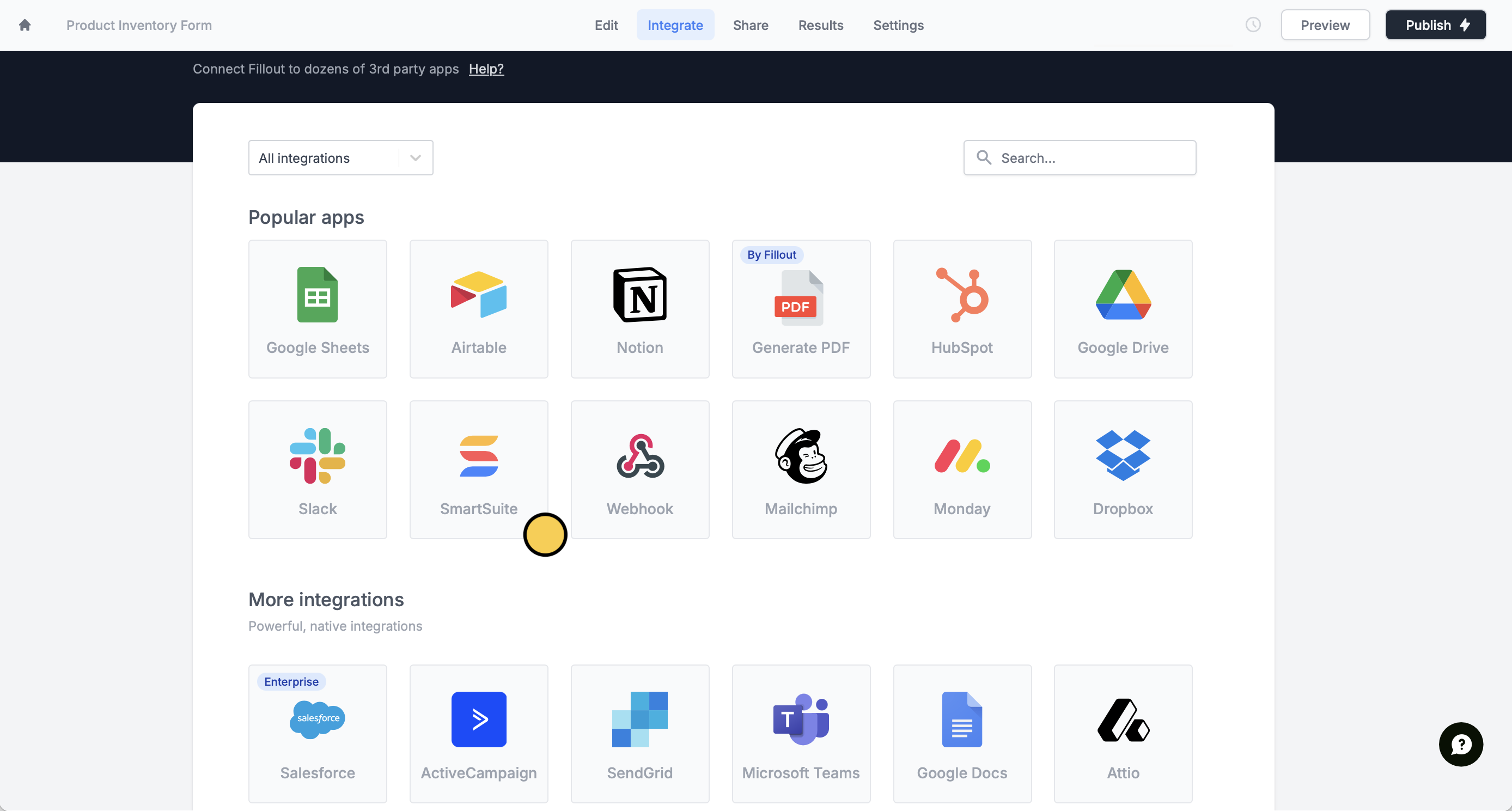Click the By Fillout badge
The image size is (1512, 811).
tap(771, 255)
